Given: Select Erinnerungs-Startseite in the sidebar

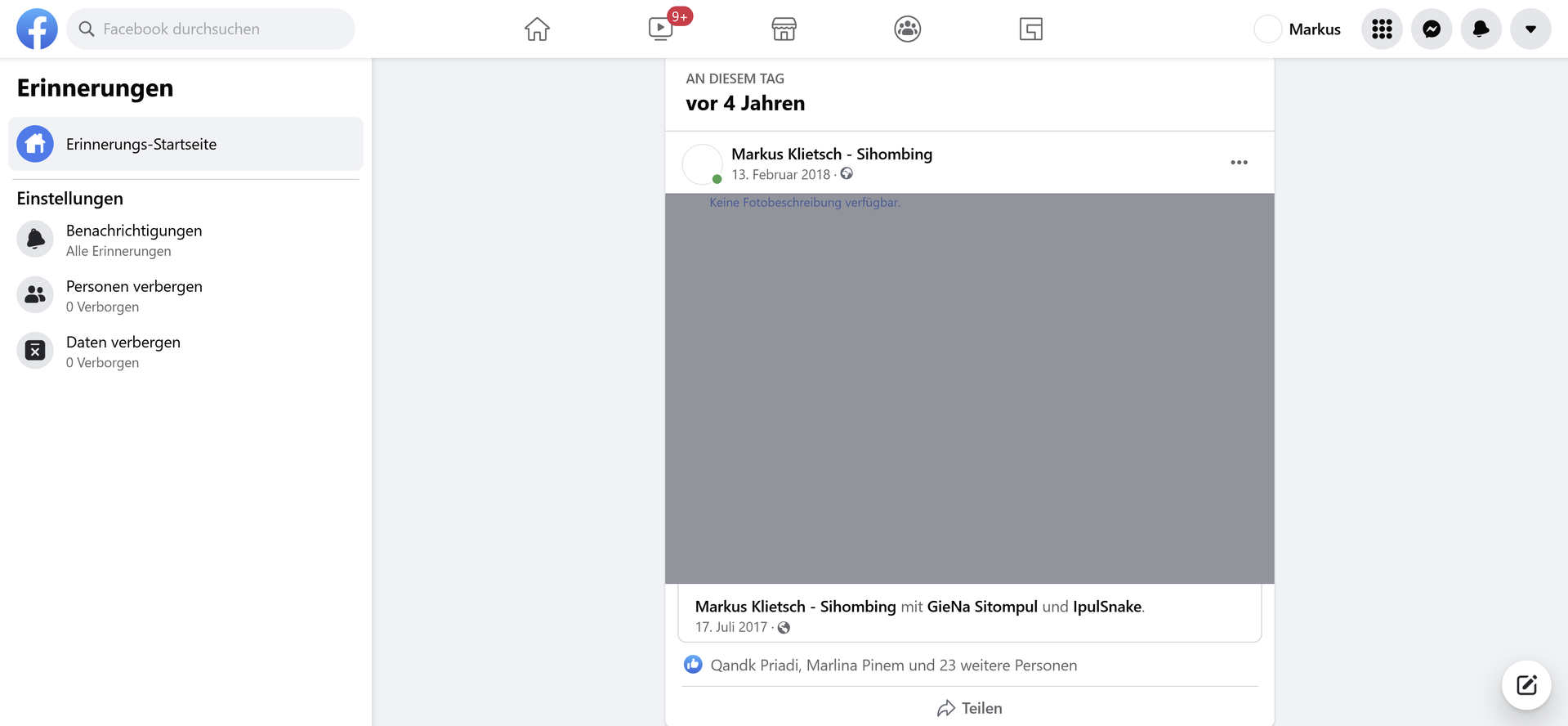Looking at the screenshot, I should (x=185, y=144).
